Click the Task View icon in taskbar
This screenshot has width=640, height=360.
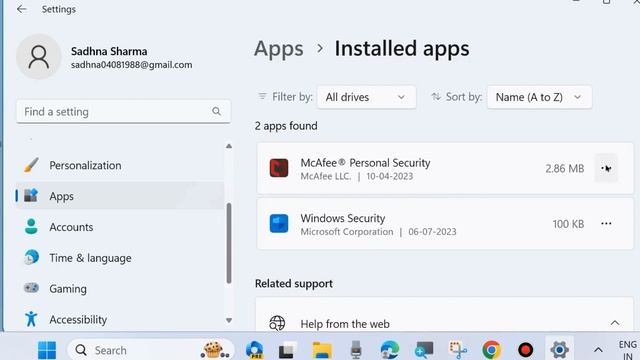click(x=287, y=350)
